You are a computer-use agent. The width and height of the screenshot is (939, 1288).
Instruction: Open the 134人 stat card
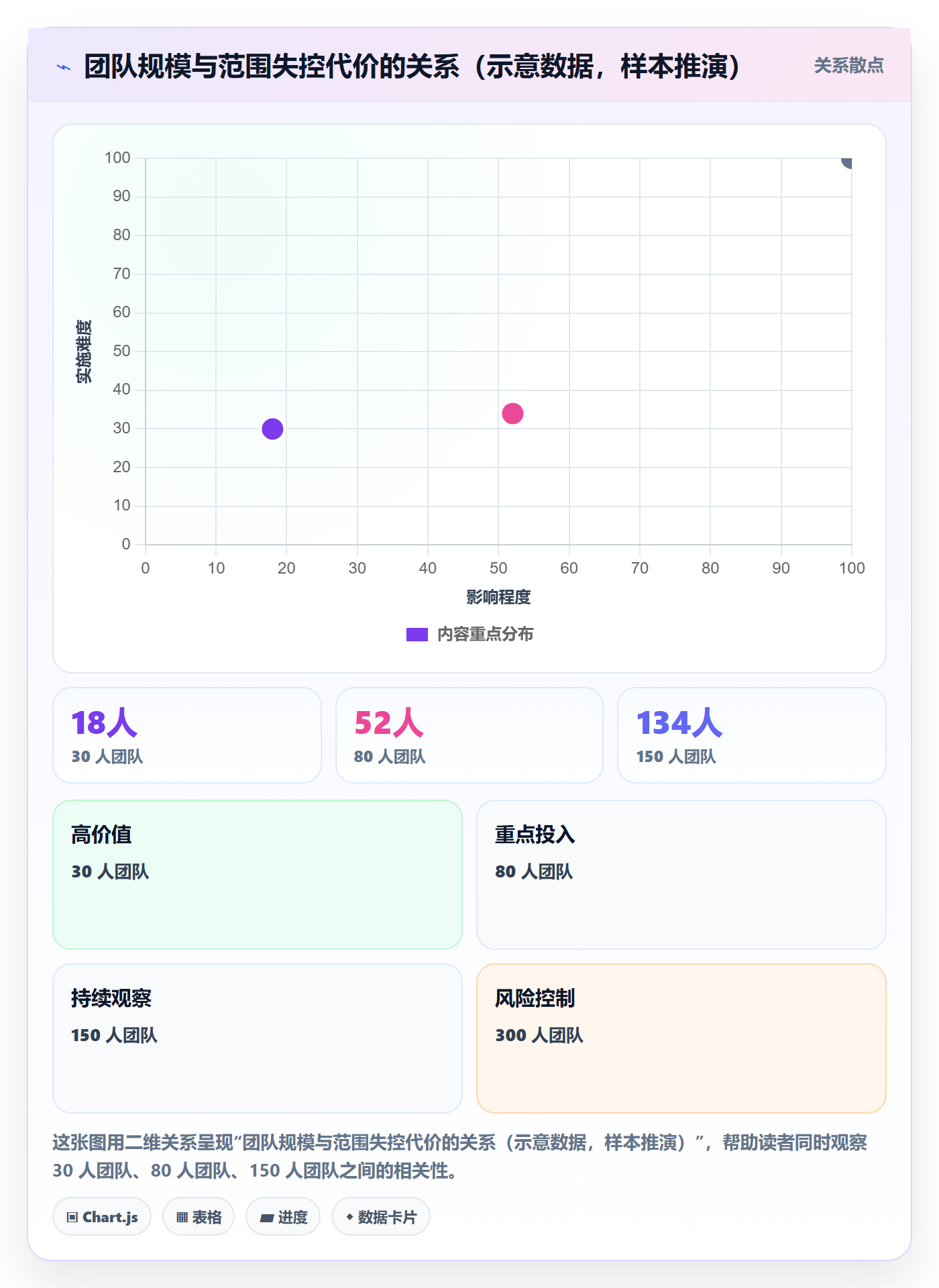[752, 735]
